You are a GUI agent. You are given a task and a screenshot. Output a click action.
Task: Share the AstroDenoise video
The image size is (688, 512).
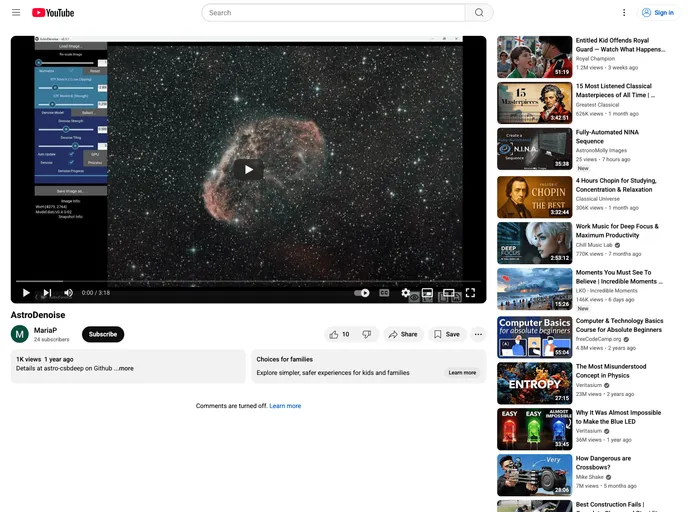pos(403,334)
